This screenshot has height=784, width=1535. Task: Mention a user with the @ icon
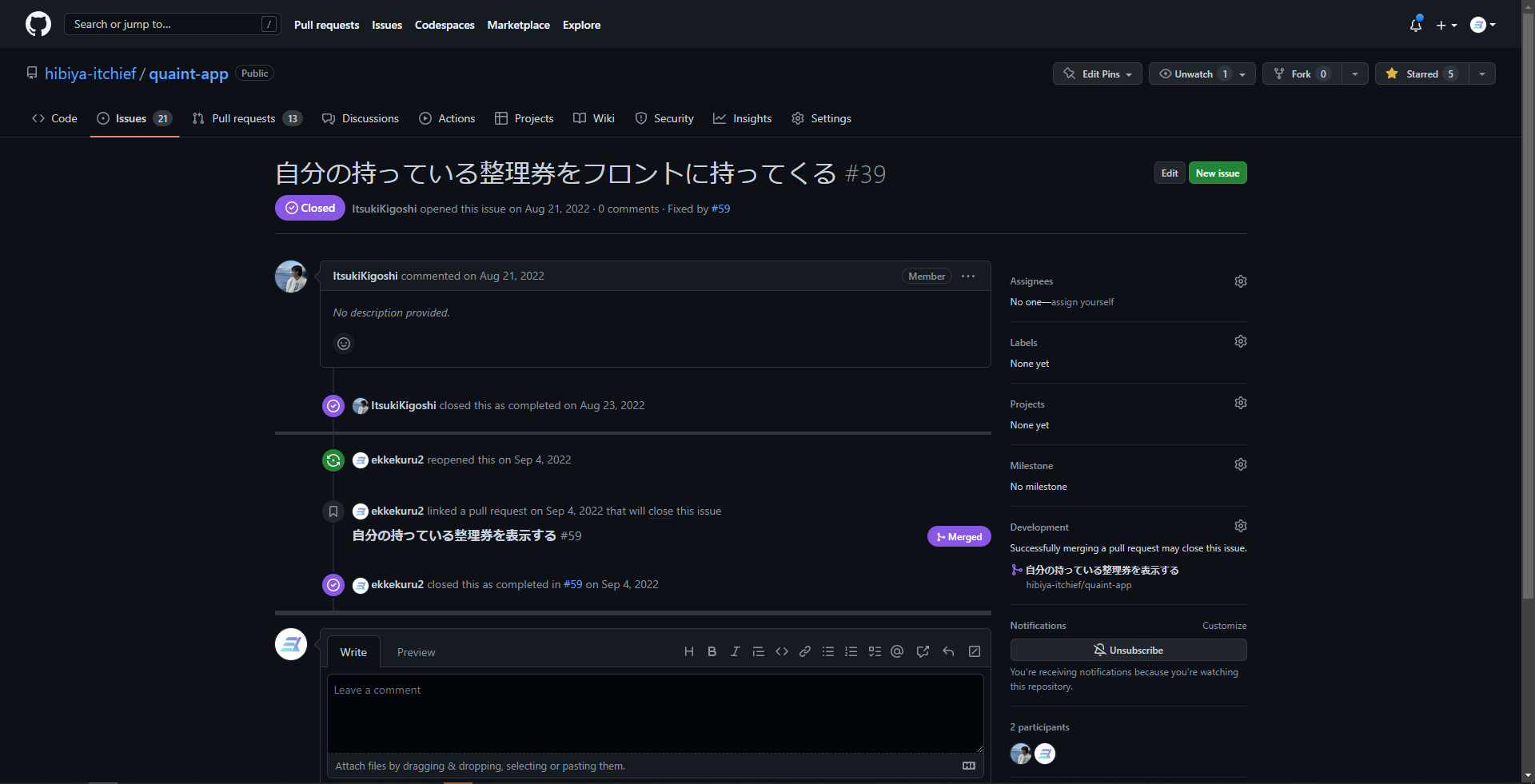[x=897, y=651]
